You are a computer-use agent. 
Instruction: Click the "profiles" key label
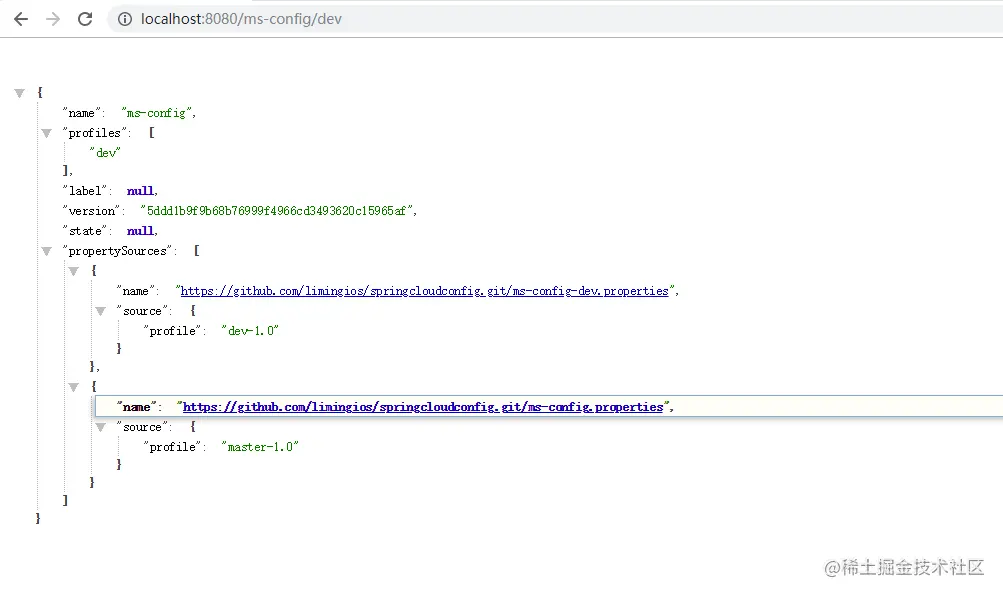[94, 133]
